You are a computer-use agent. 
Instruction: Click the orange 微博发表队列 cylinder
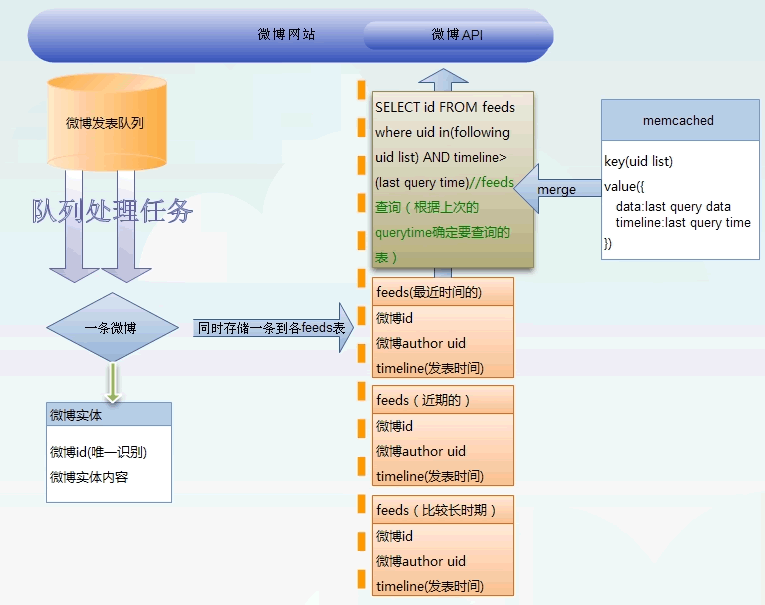click(x=107, y=122)
